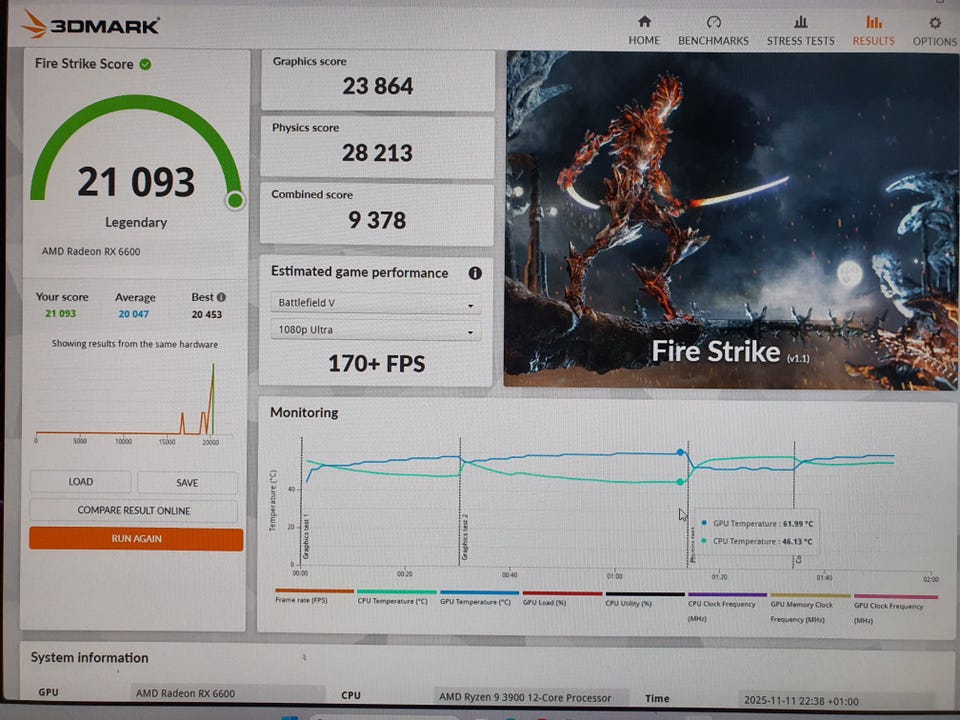Image resolution: width=960 pixels, height=720 pixels.
Task: Select the Results tab
Action: click(874, 31)
